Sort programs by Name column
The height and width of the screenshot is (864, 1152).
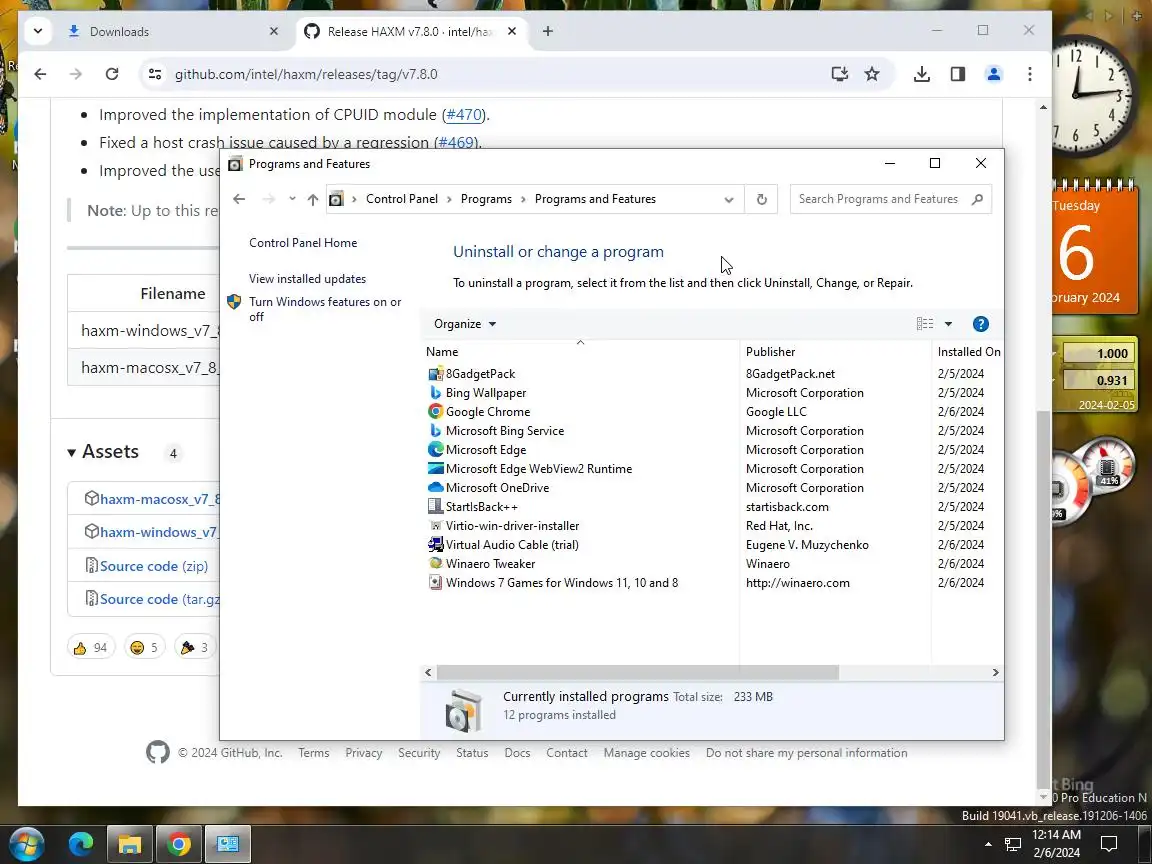(x=580, y=352)
